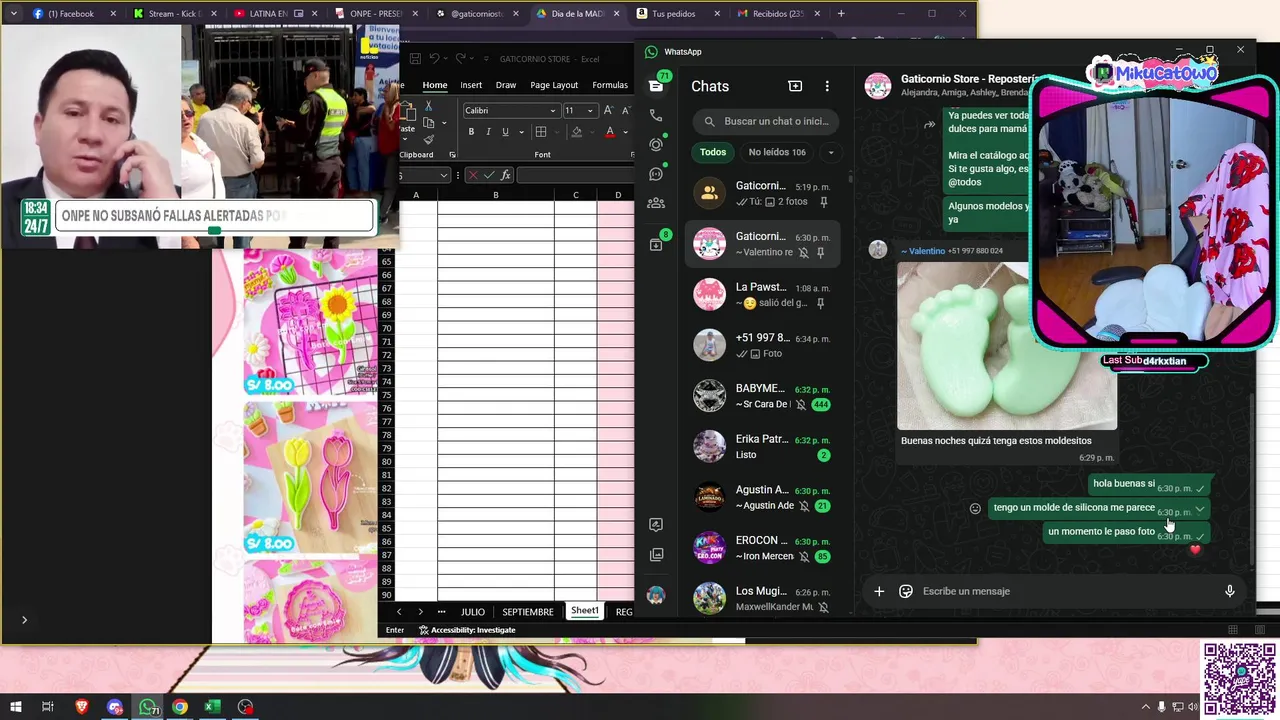Screen dimensions: 1280x720
Task: Switch to the 'Tus pedidos' browser tab
Action: pyautogui.click(x=672, y=14)
